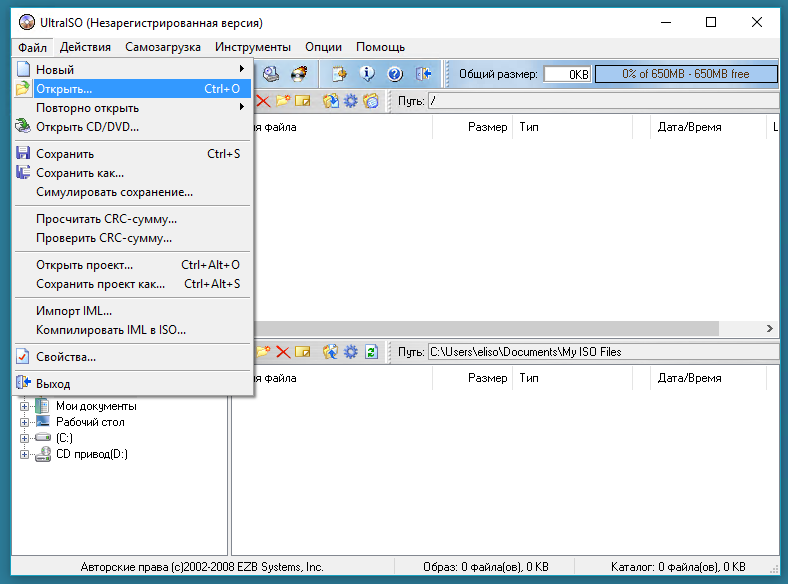Click red X delete icon in lower local toolbar

pyautogui.click(x=283, y=352)
